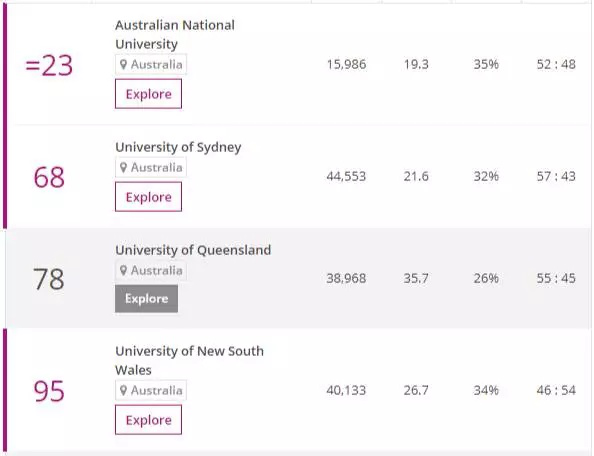The image size is (594, 456).
Task: Explore University of New South Wales
Action: click(148, 420)
